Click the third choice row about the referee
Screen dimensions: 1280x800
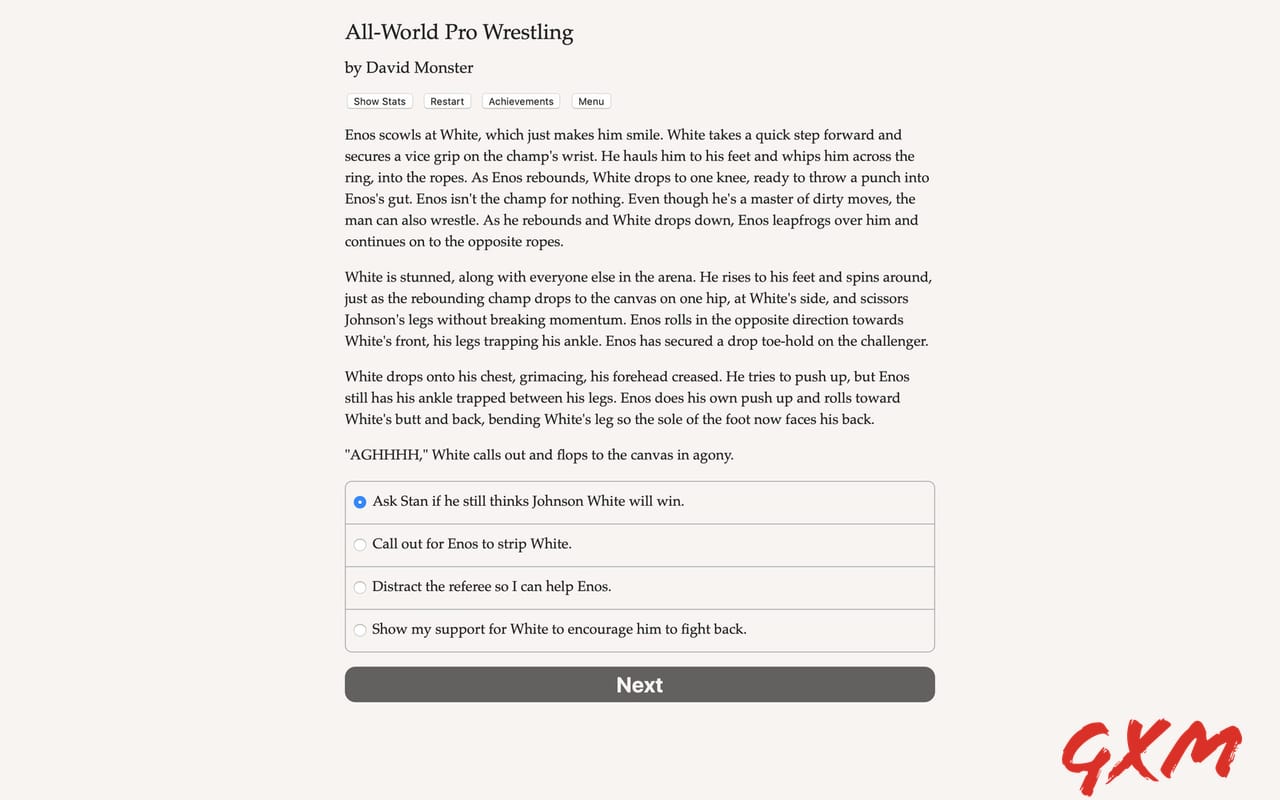point(639,587)
